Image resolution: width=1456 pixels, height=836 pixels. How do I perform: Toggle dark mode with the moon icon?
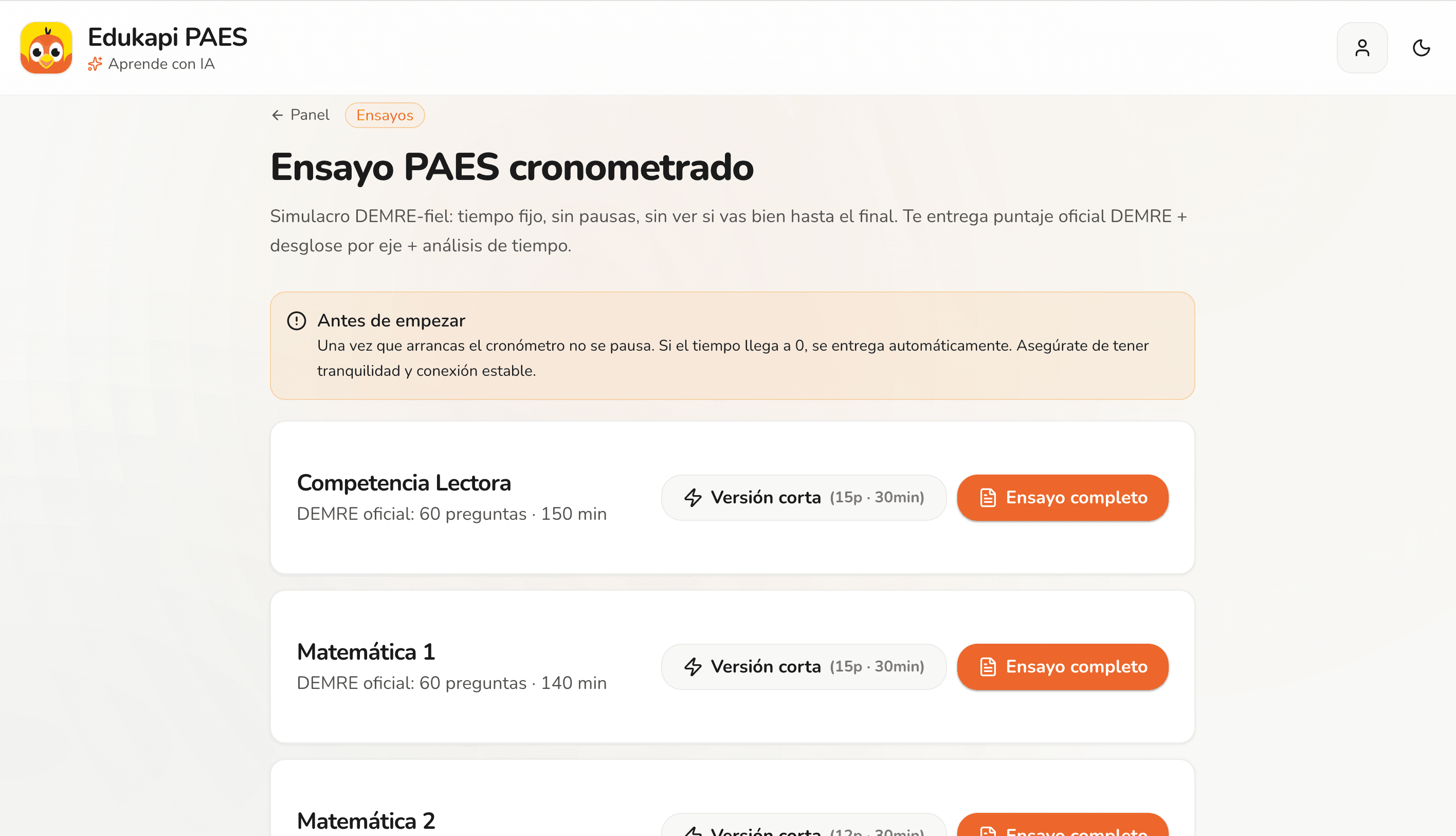[x=1421, y=48]
